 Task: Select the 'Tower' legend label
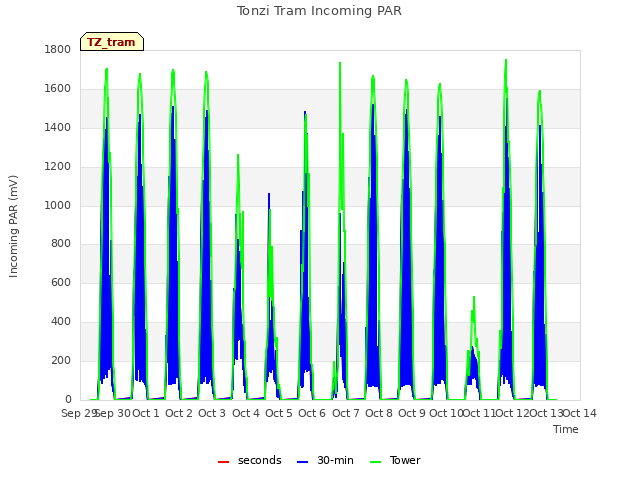405,460
